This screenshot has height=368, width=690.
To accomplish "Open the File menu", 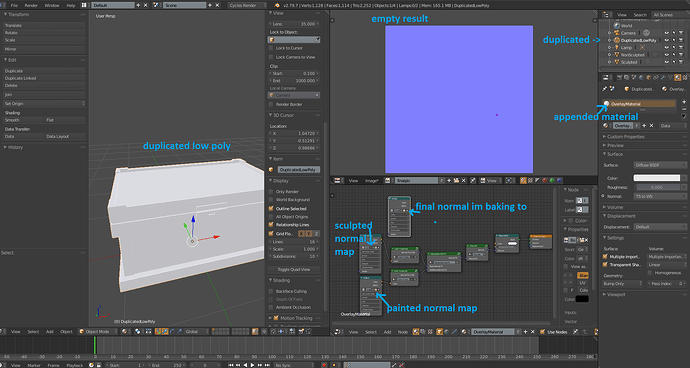I will point(14,5).
